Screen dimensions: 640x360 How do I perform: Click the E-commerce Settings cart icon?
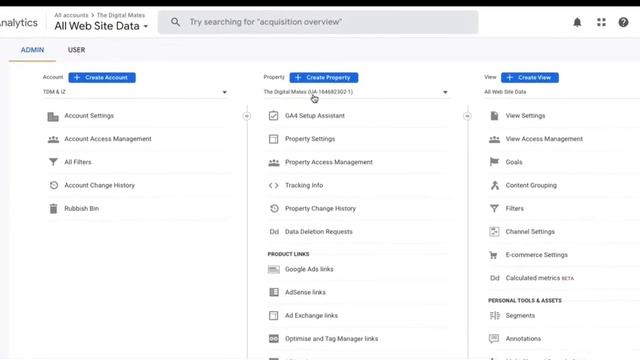[x=493, y=255]
